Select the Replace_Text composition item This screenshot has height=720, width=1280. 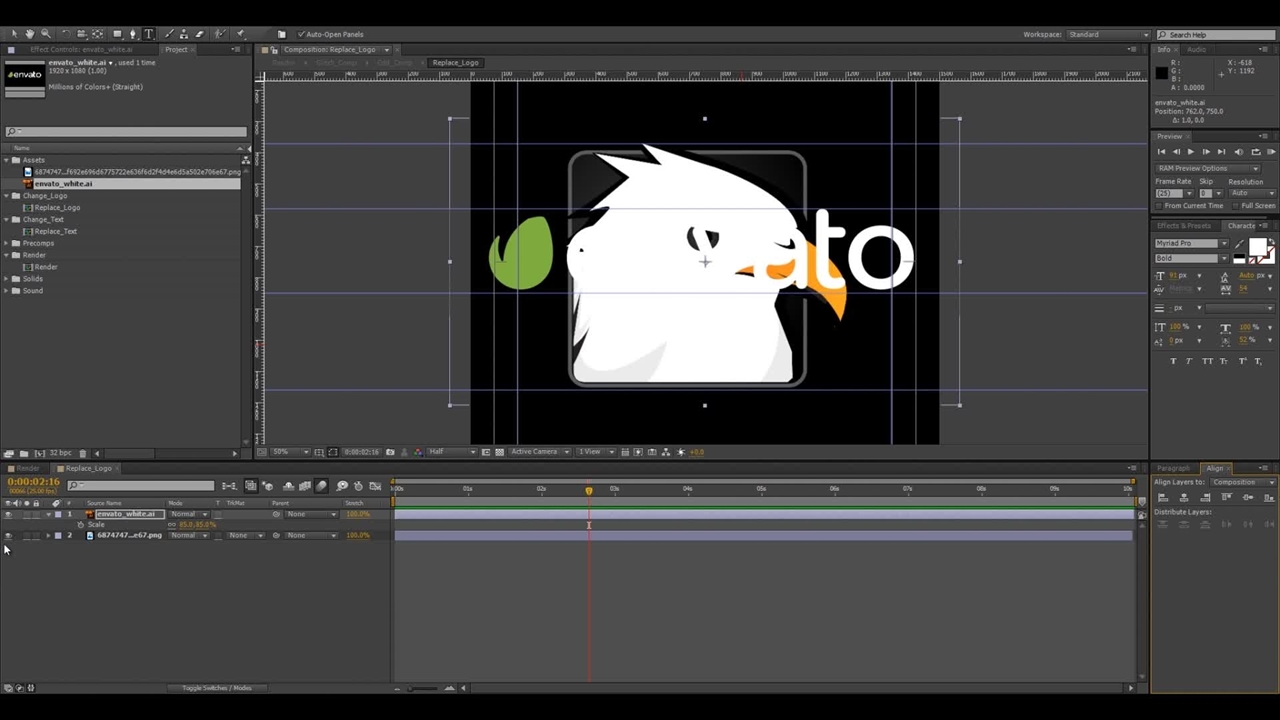(x=55, y=231)
